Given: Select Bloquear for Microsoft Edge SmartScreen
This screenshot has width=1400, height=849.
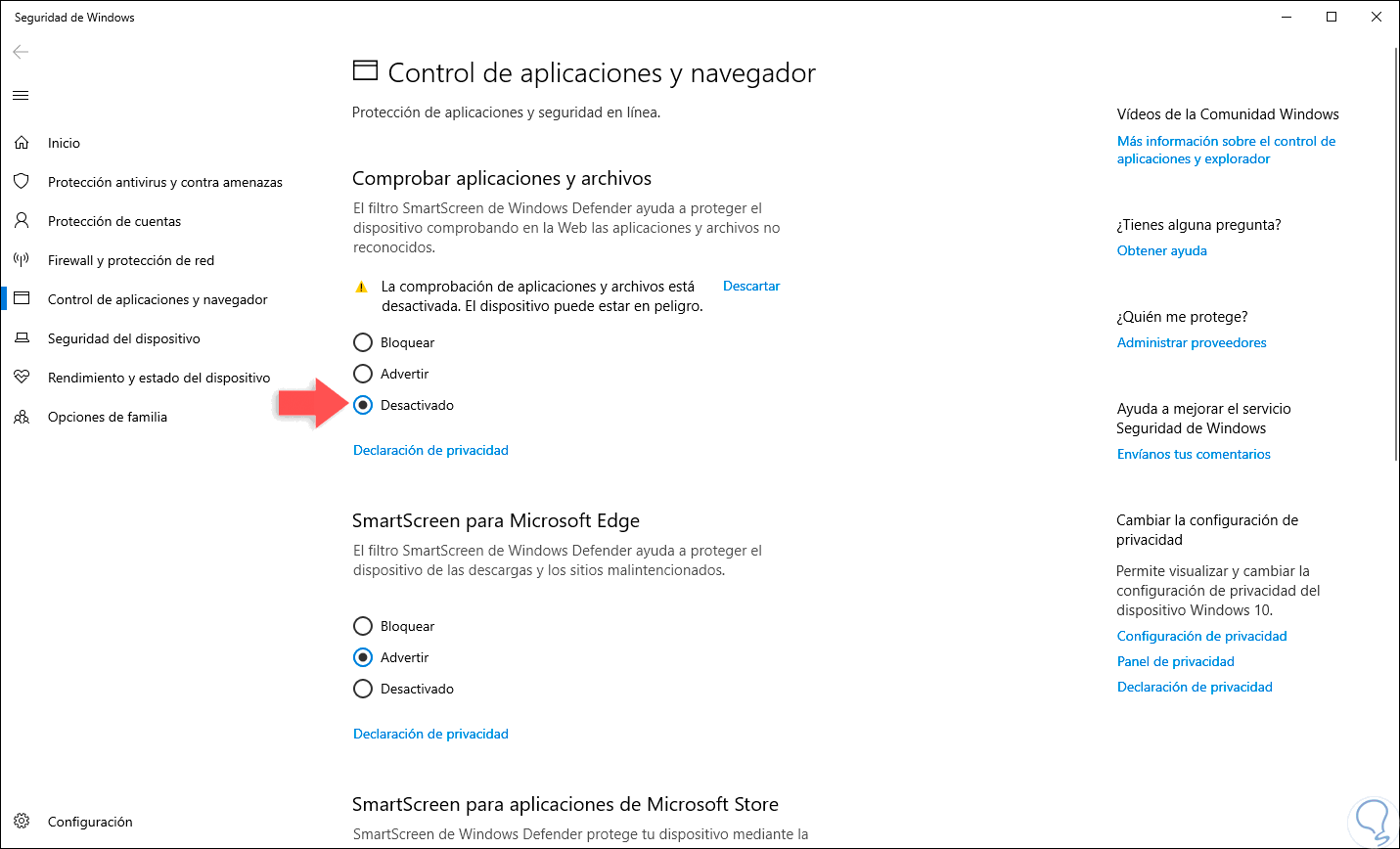Looking at the screenshot, I should (363, 626).
